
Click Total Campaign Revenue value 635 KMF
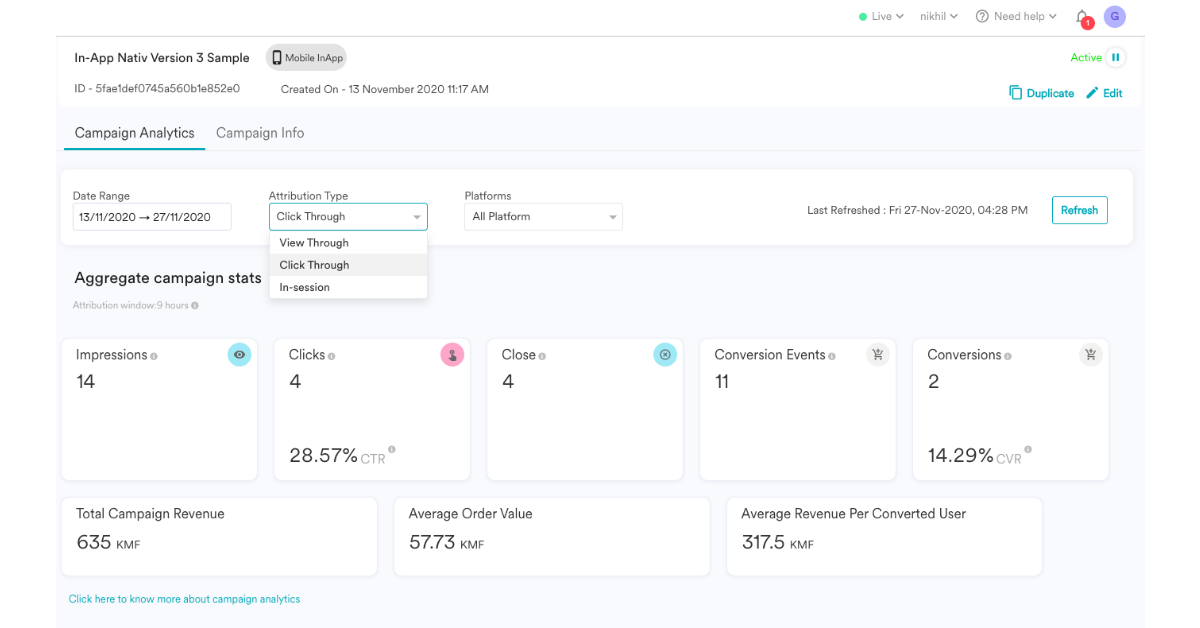click(108, 543)
